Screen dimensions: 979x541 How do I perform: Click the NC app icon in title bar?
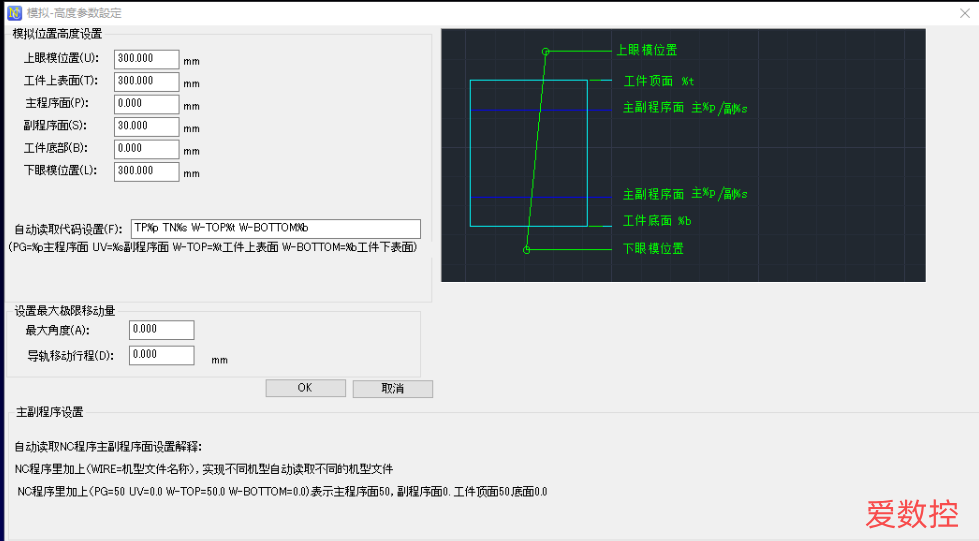(14, 12)
